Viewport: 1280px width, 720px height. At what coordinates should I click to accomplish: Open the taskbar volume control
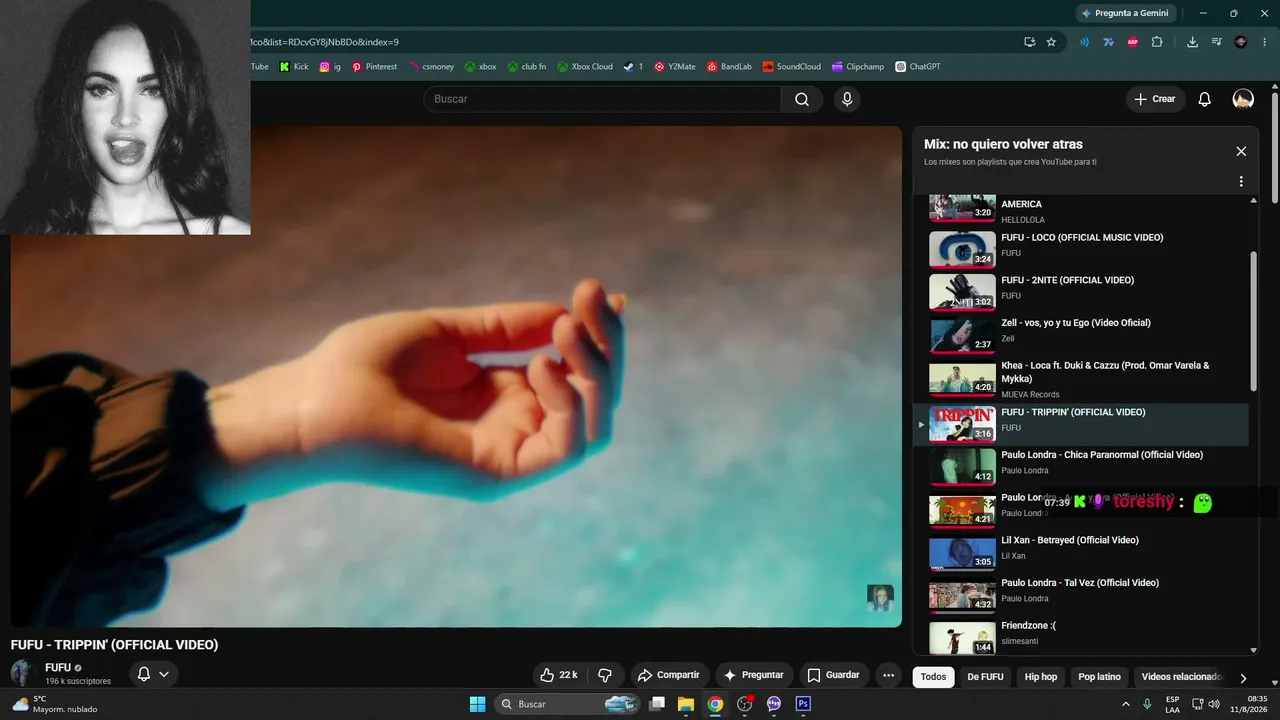(x=1214, y=704)
